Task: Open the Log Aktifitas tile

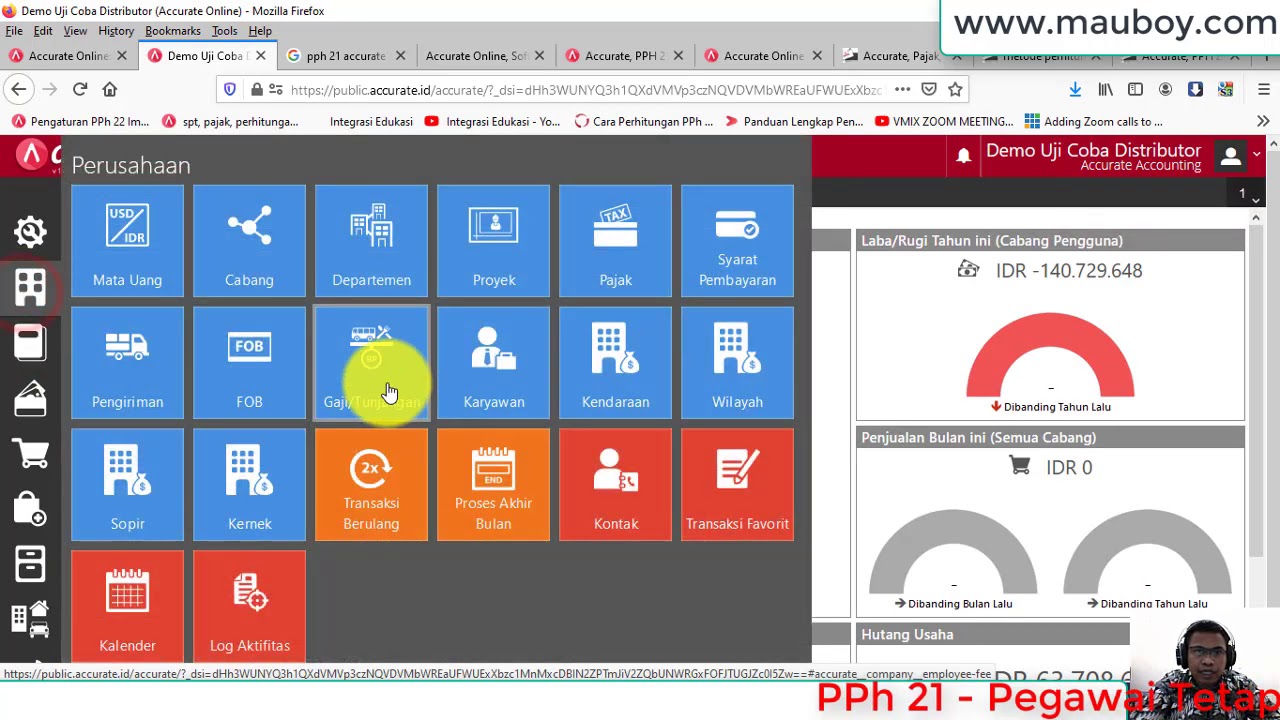Action: (x=249, y=606)
